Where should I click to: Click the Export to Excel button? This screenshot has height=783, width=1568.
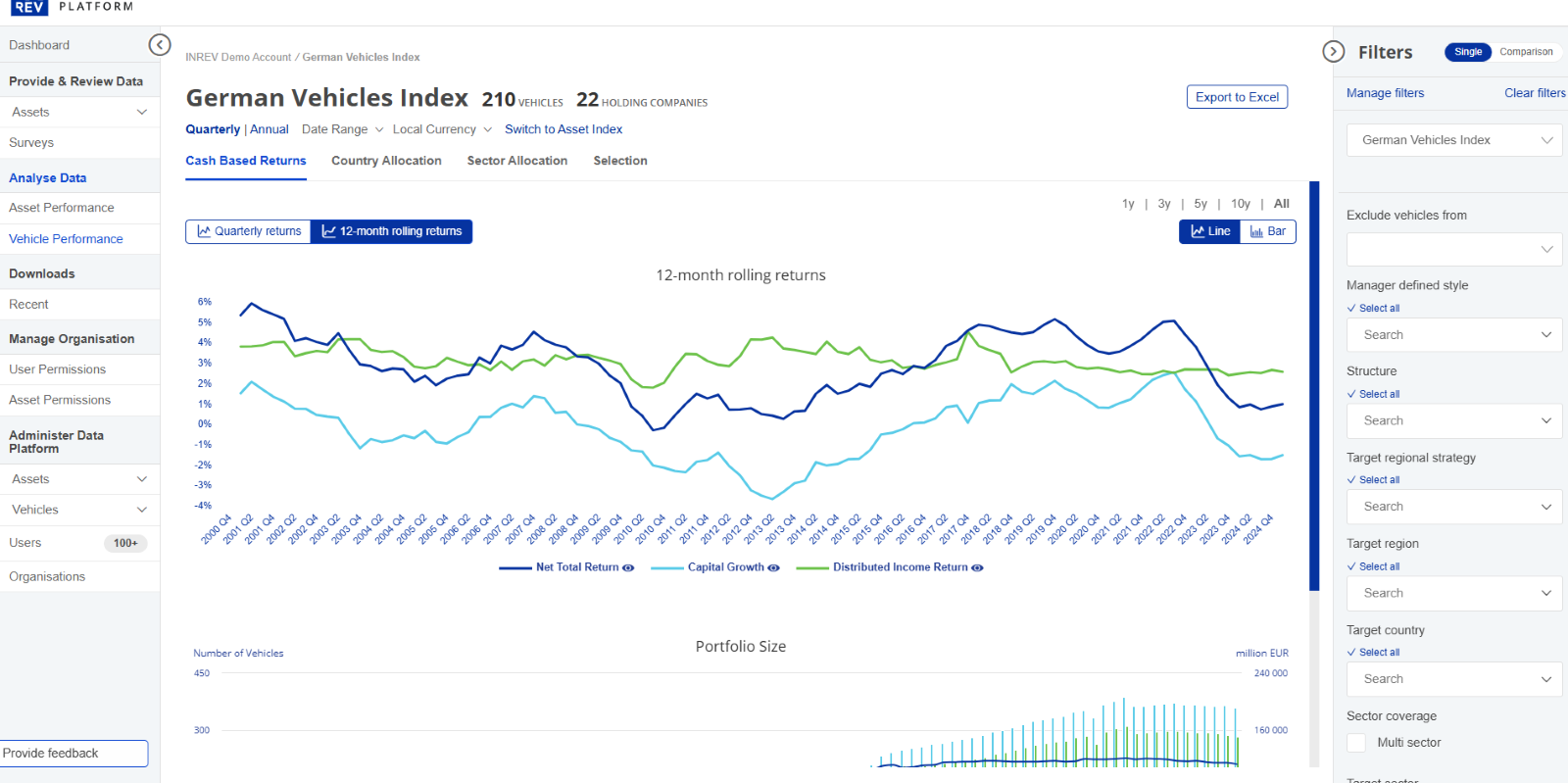[x=1237, y=97]
